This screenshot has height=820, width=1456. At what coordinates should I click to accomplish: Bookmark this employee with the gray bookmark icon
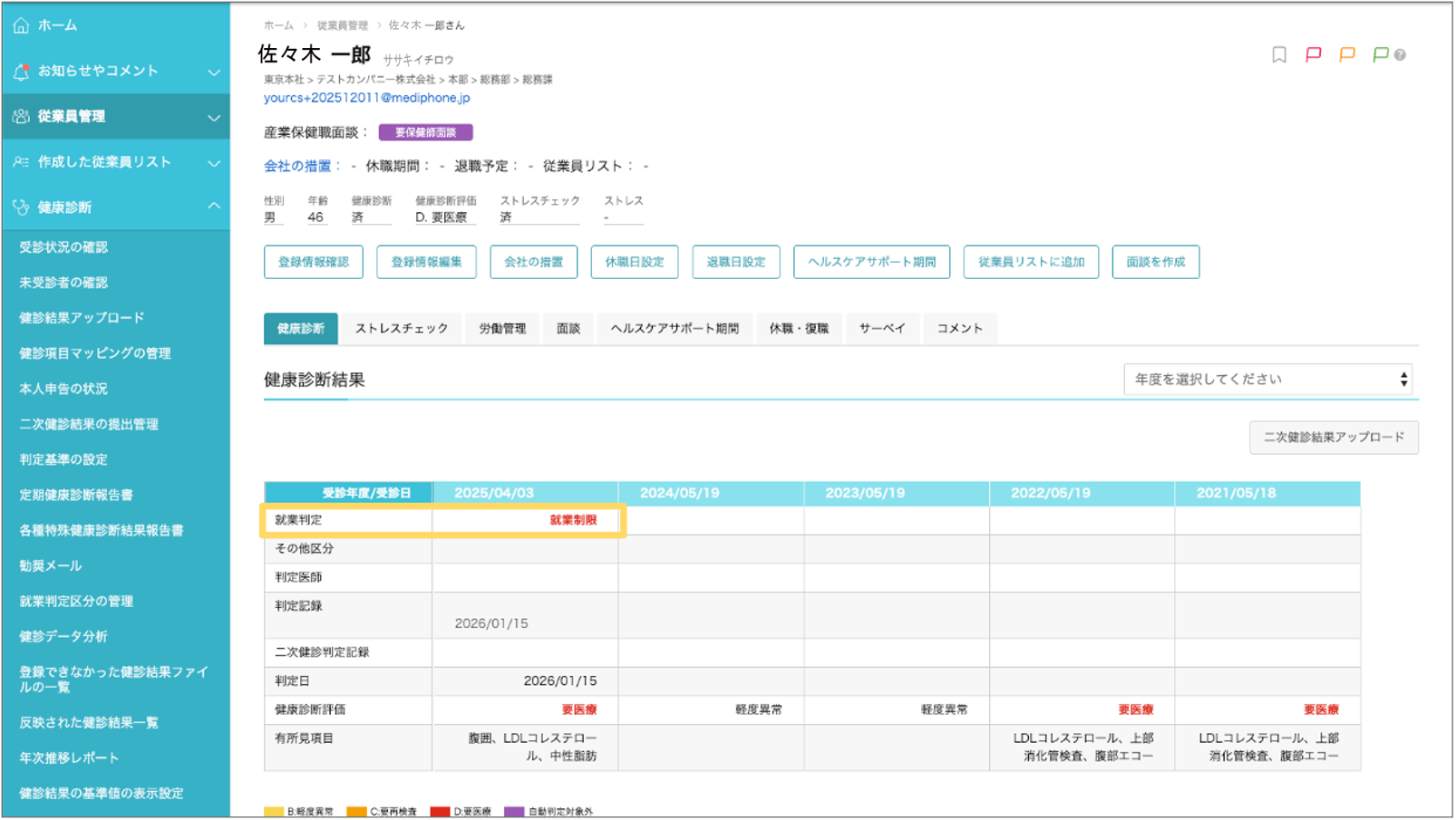(x=1279, y=55)
